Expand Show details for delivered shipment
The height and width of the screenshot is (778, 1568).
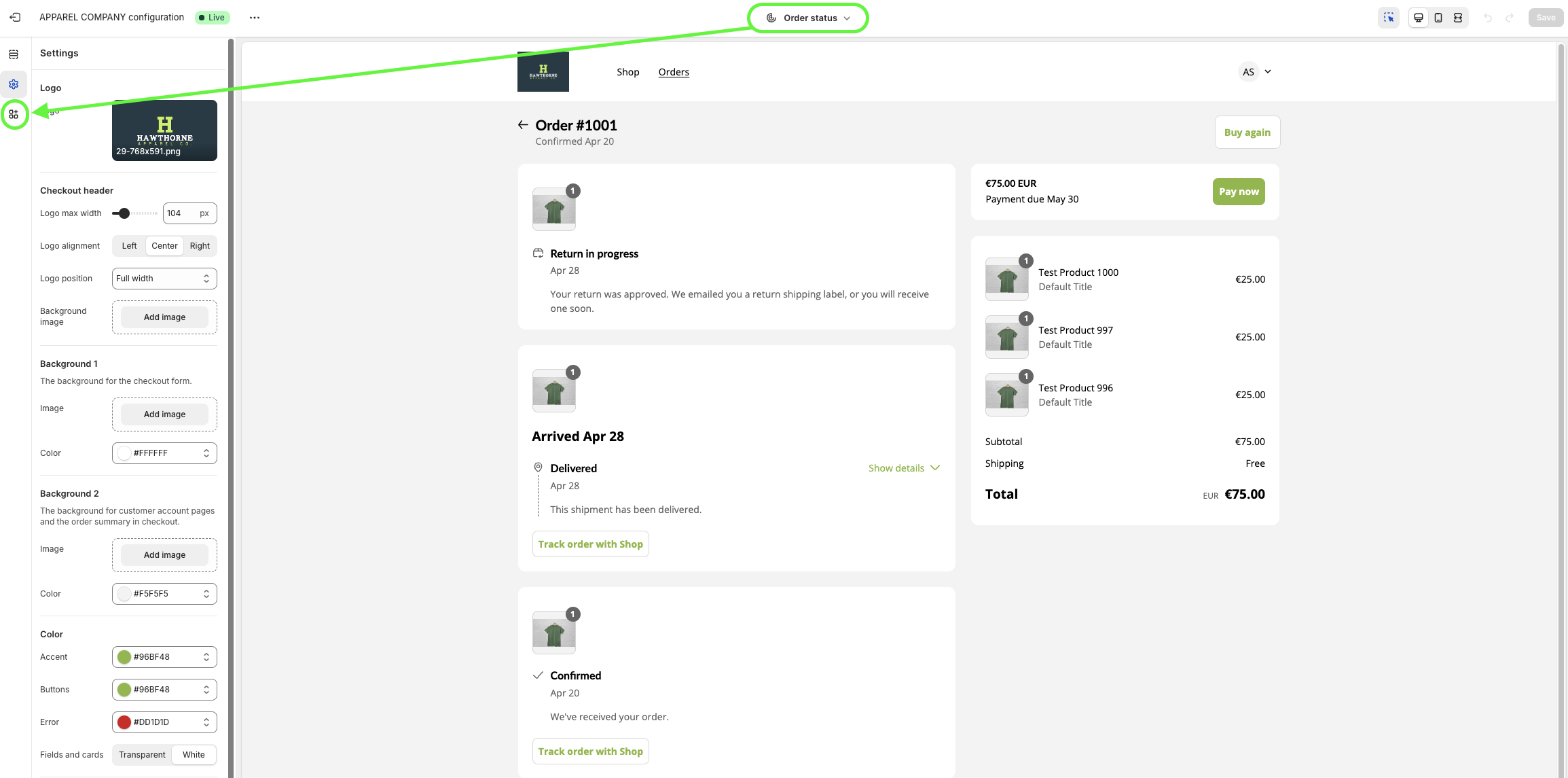tap(904, 468)
